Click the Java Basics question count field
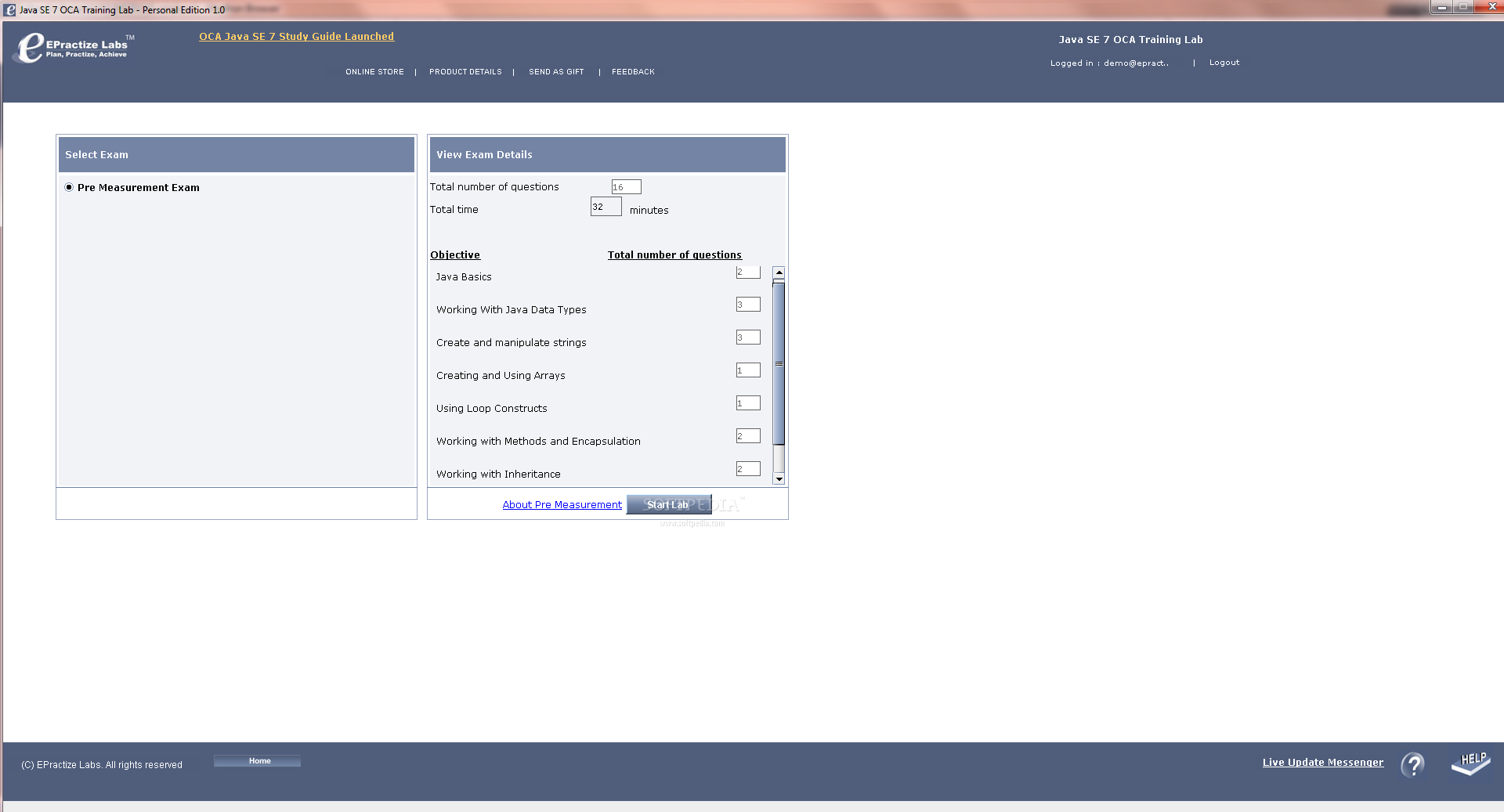This screenshot has width=1504, height=812. point(748,272)
